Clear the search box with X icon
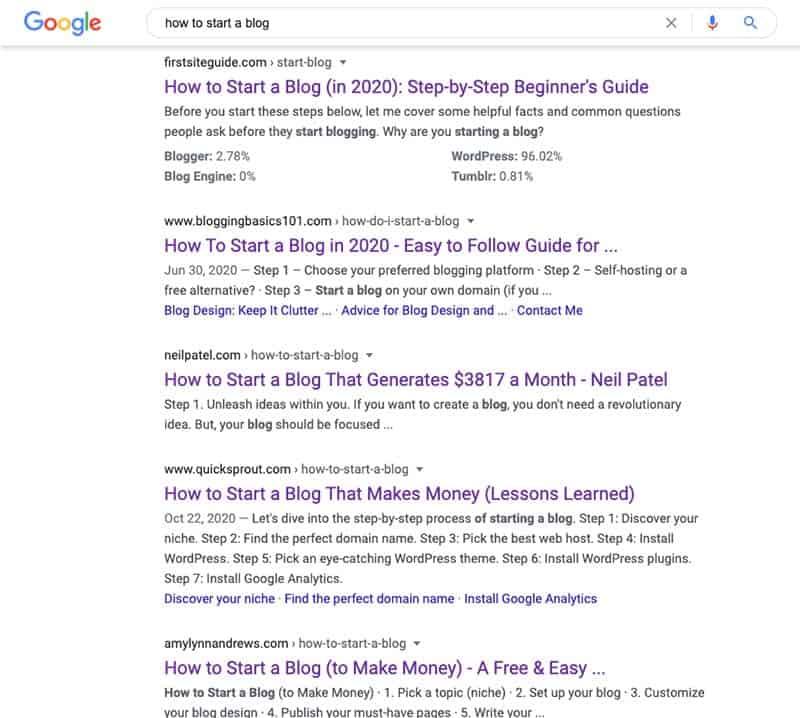Screen dimensions: 800x718 (671, 23)
